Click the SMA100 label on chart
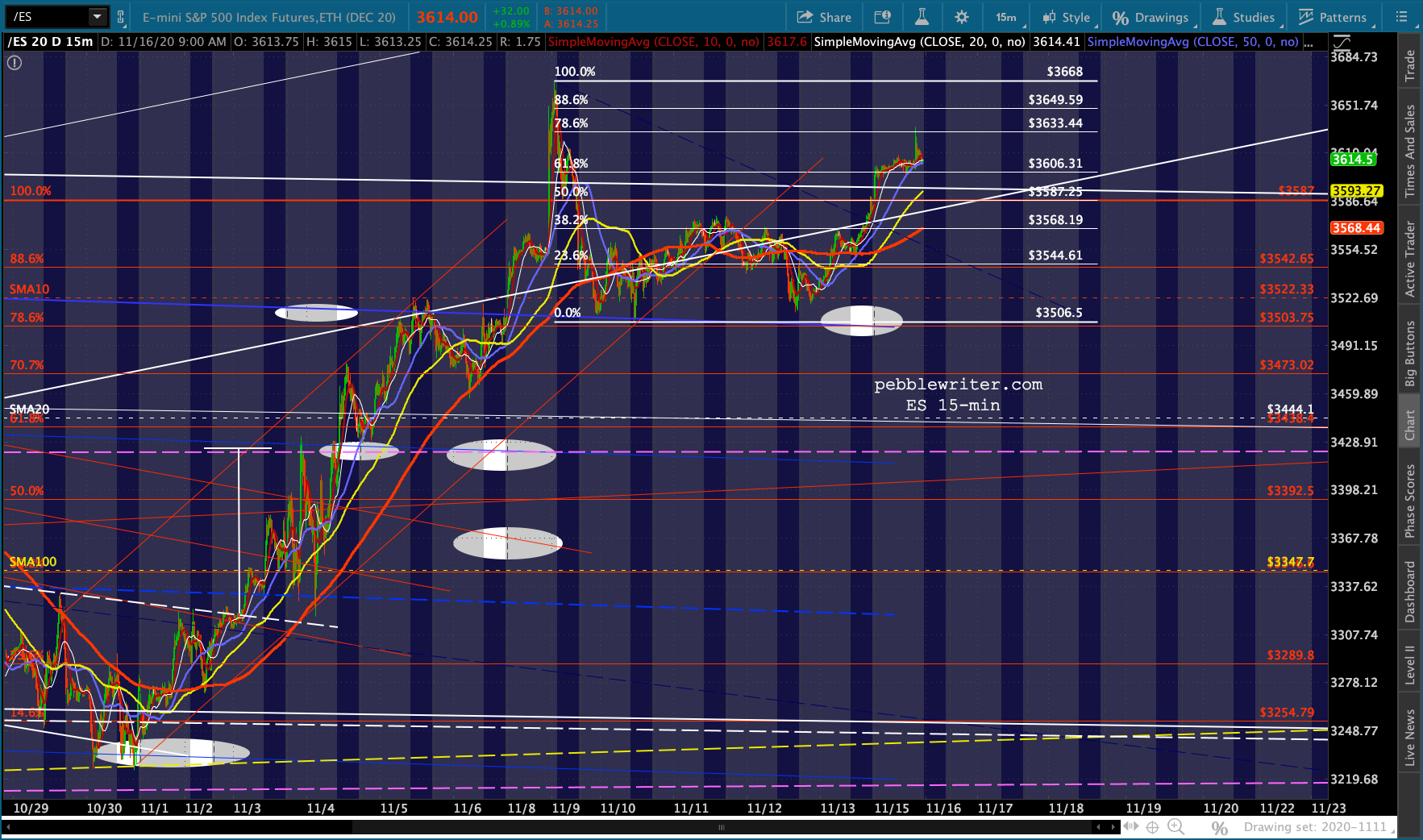The width and height of the screenshot is (1423, 840). coord(33,562)
